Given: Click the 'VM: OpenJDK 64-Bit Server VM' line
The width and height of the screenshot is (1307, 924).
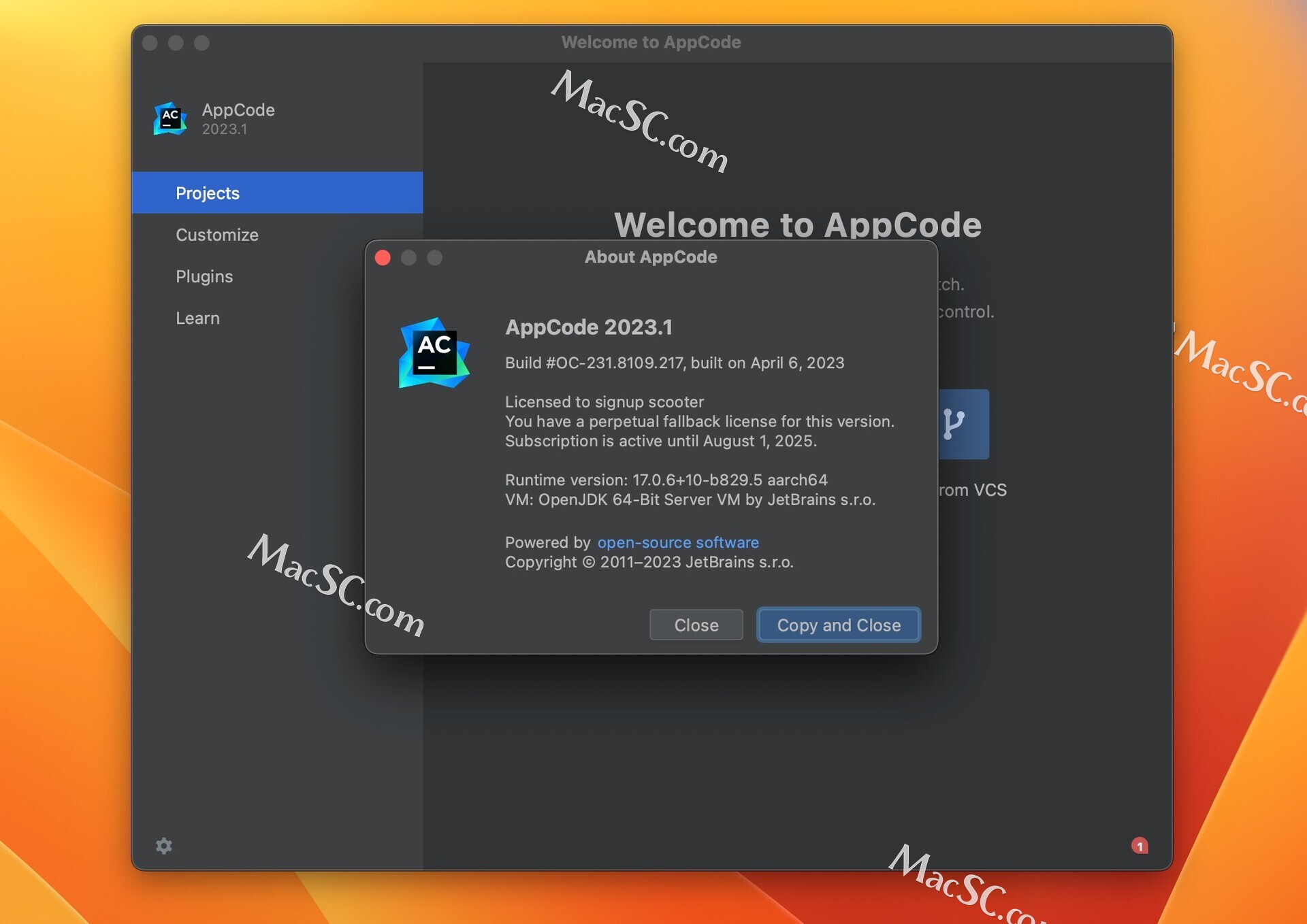Looking at the screenshot, I should [x=690, y=499].
